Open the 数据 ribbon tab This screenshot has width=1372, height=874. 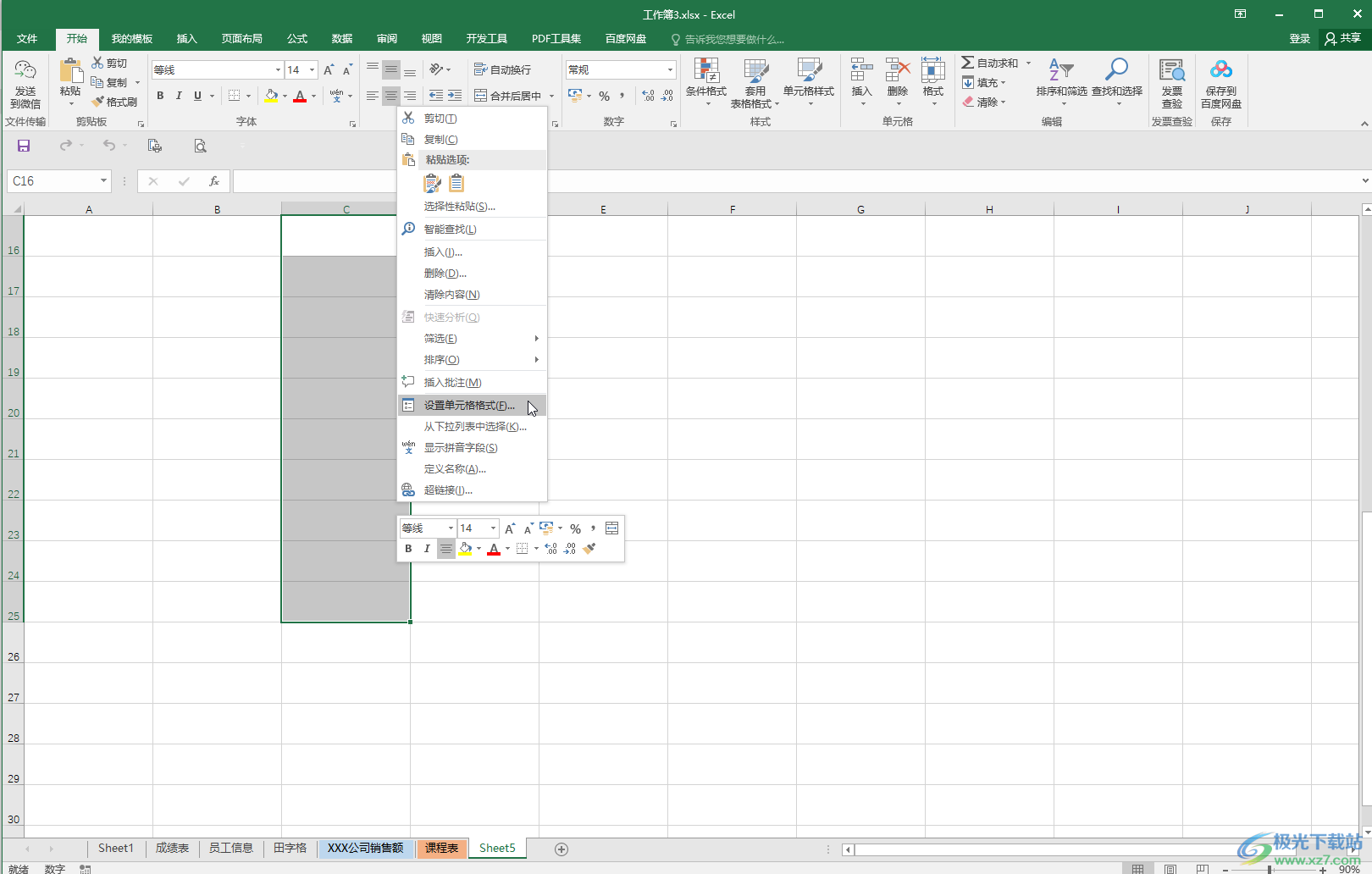tap(342, 39)
